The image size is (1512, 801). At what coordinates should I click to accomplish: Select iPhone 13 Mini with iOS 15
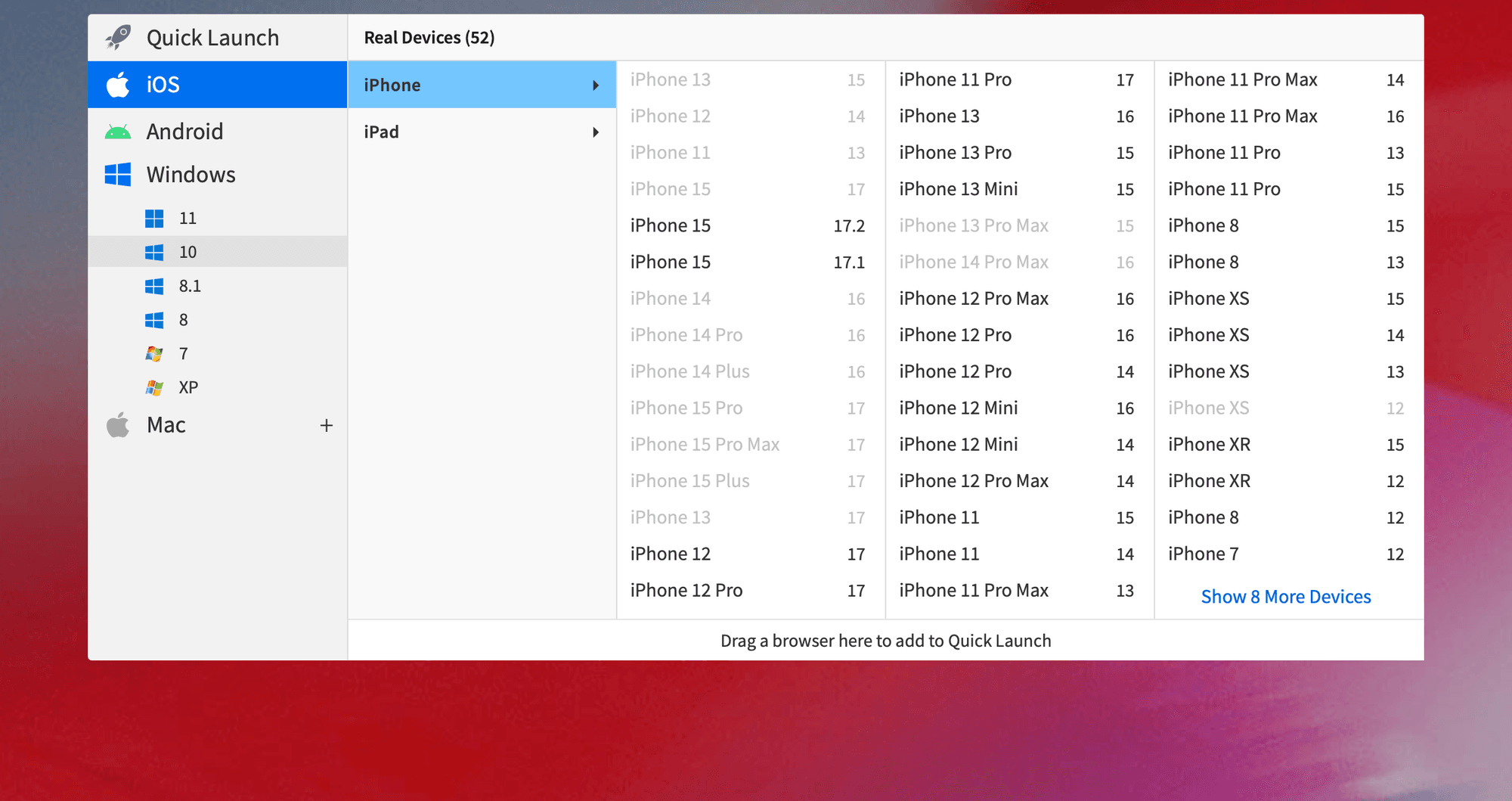coord(1020,189)
